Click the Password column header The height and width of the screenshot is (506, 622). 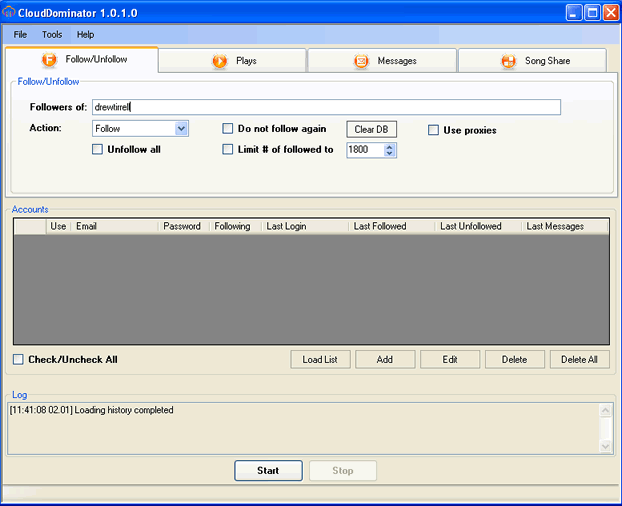coord(184,226)
